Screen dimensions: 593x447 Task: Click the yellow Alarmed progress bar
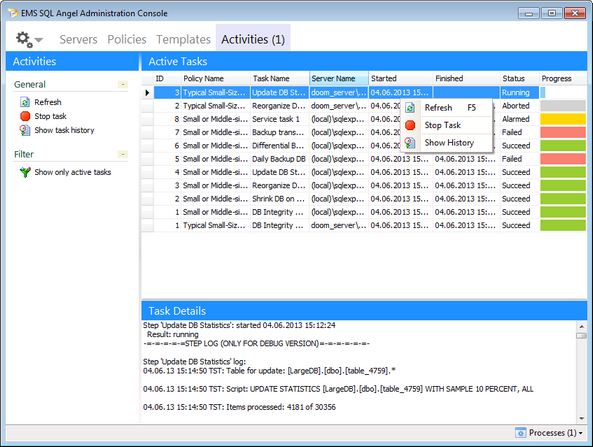coord(563,119)
